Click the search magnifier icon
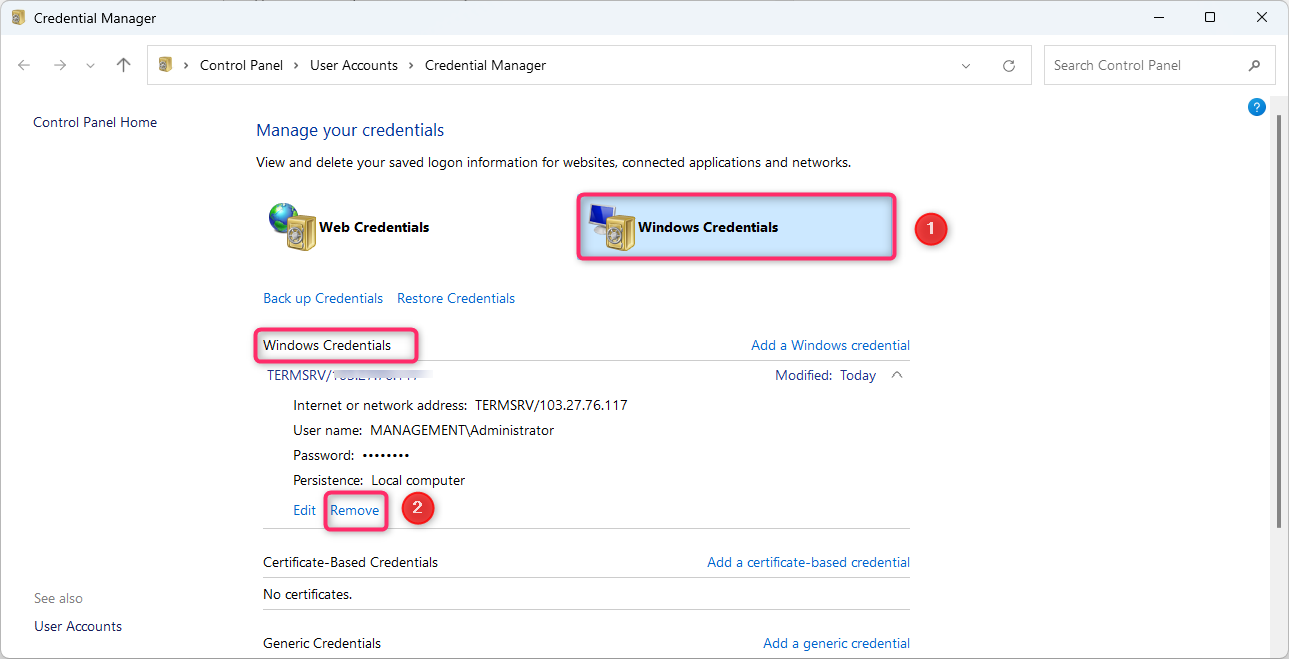This screenshot has height=659, width=1289. click(x=1255, y=66)
